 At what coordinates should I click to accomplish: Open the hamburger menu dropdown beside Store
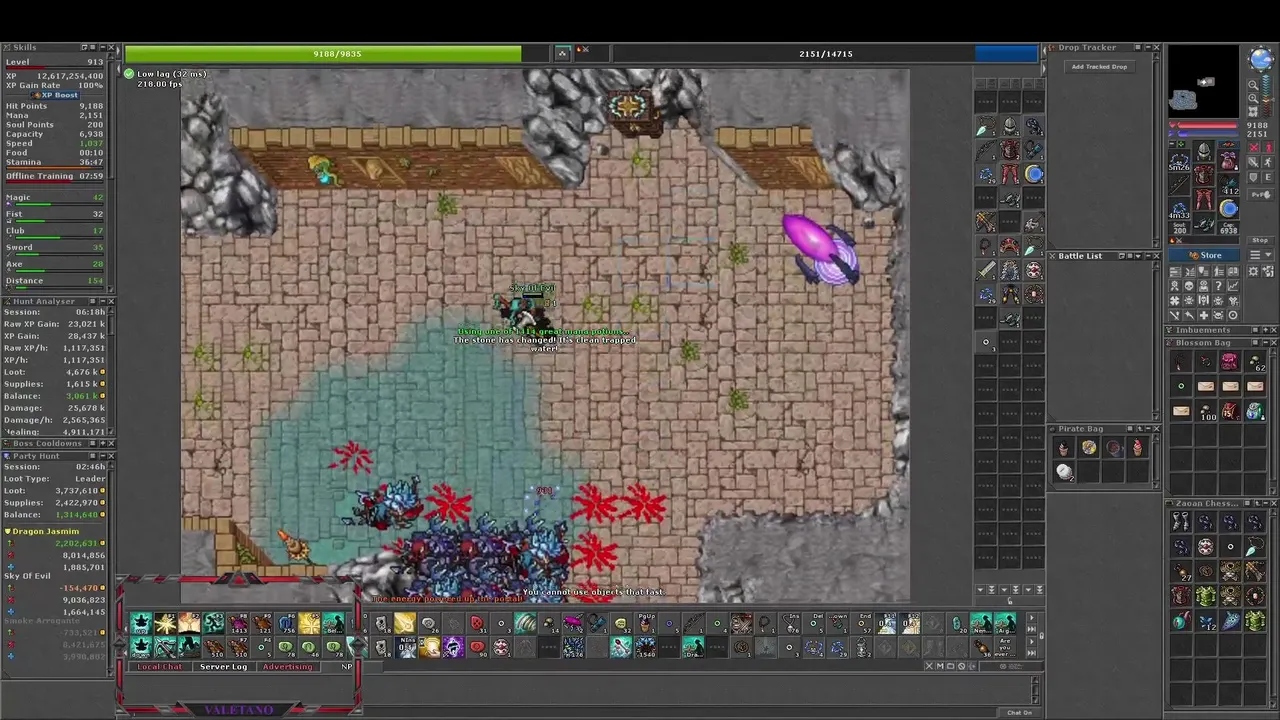tap(1261, 255)
